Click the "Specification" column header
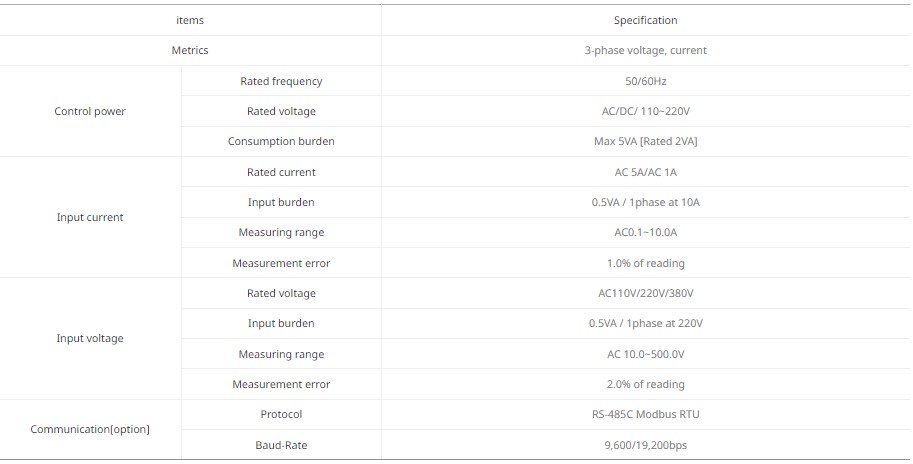The height and width of the screenshot is (464, 913). tap(645, 20)
